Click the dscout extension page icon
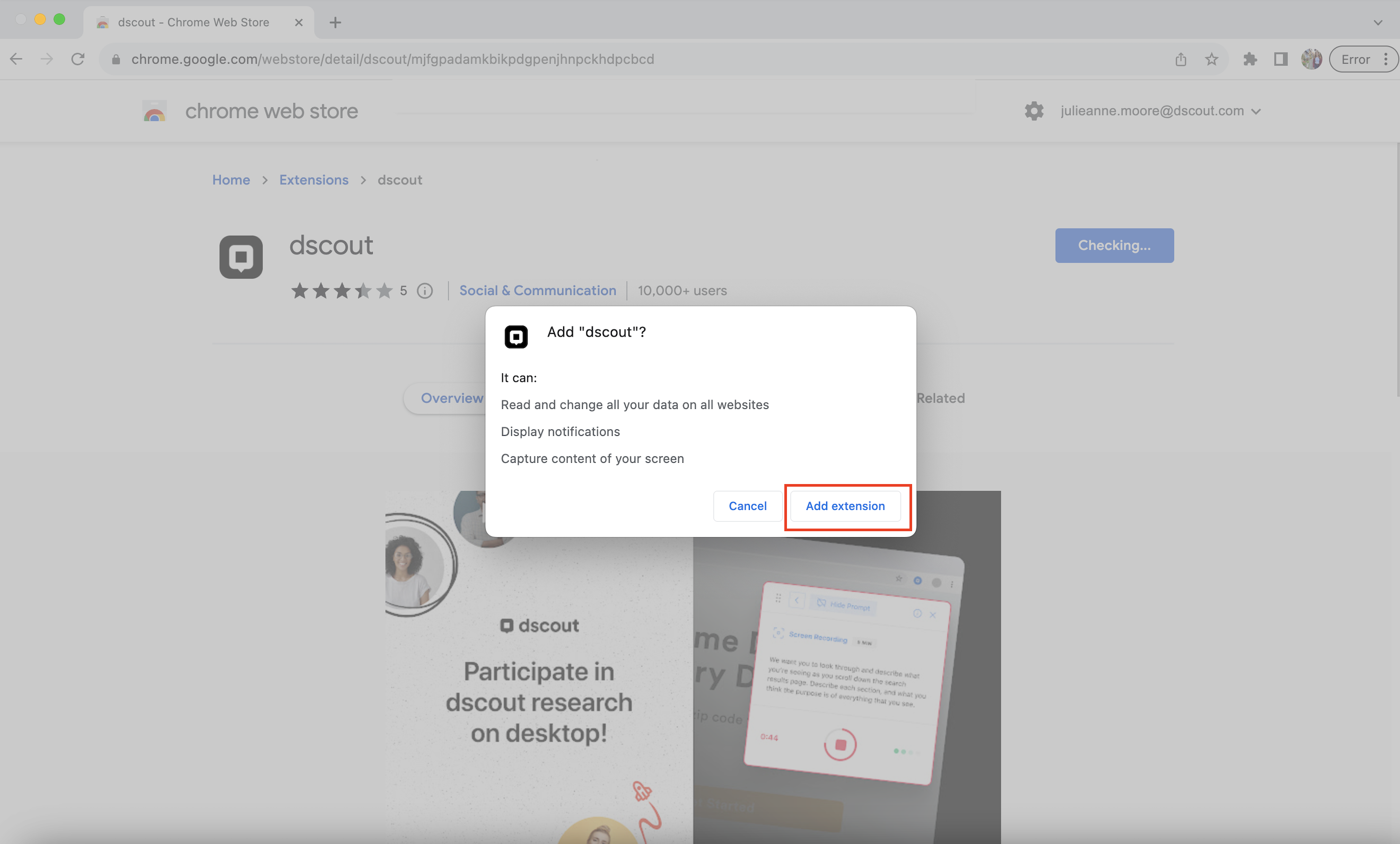1400x844 pixels. pos(241,257)
